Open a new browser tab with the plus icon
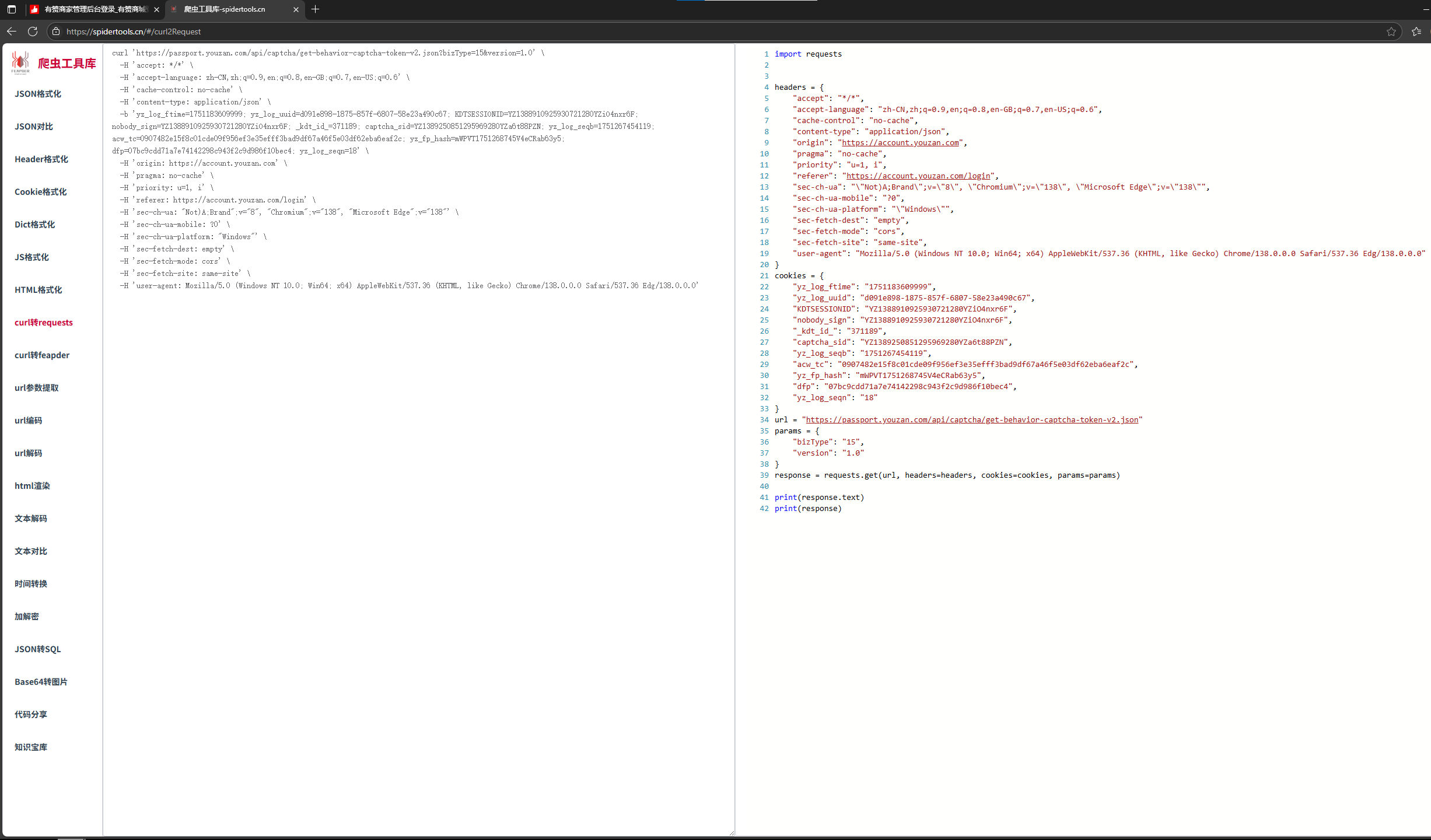 click(x=316, y=9)
